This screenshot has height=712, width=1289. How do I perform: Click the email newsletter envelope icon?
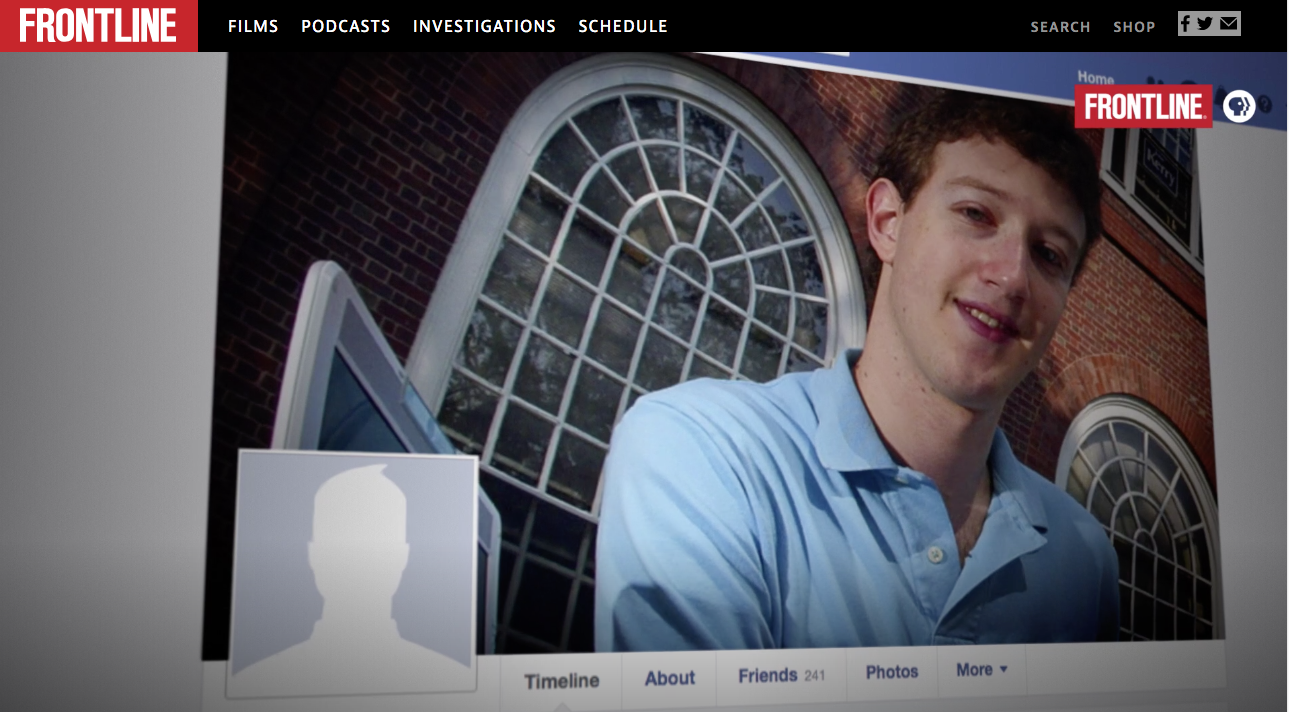pos(1229,24)
